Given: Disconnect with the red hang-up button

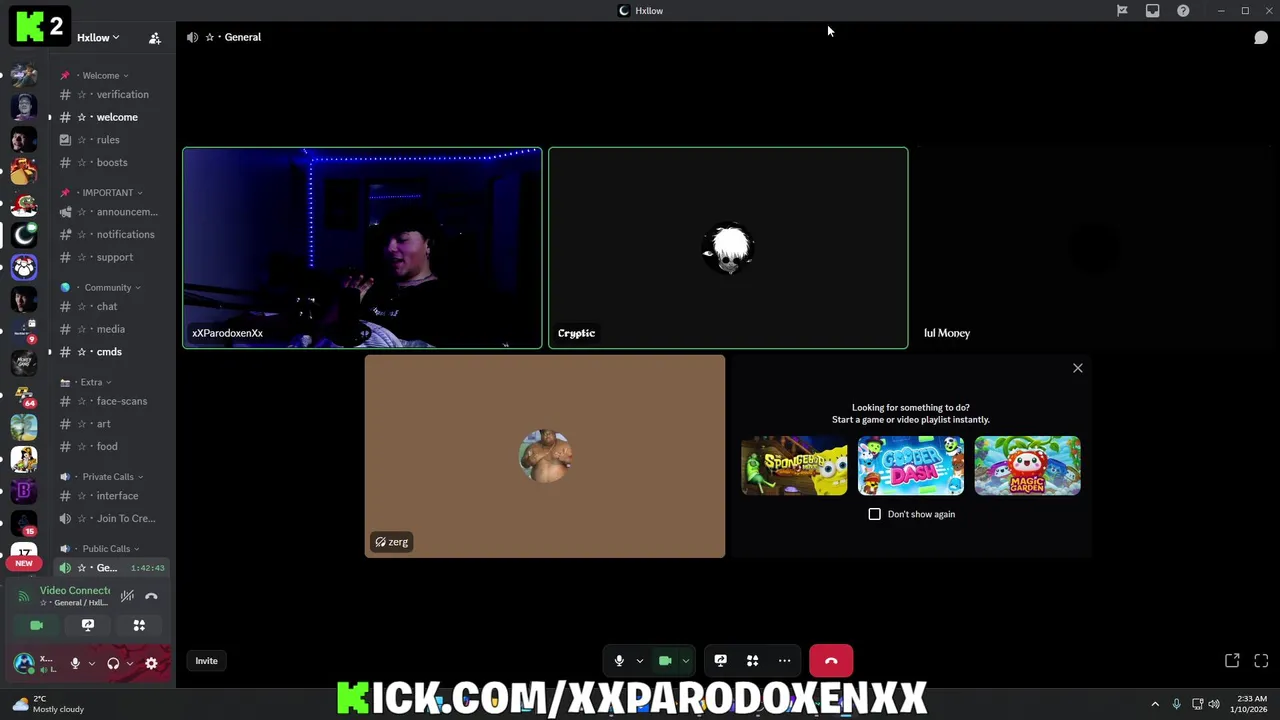Looking at the screenshot, I should pyautogui.click(x=831, y=661).
